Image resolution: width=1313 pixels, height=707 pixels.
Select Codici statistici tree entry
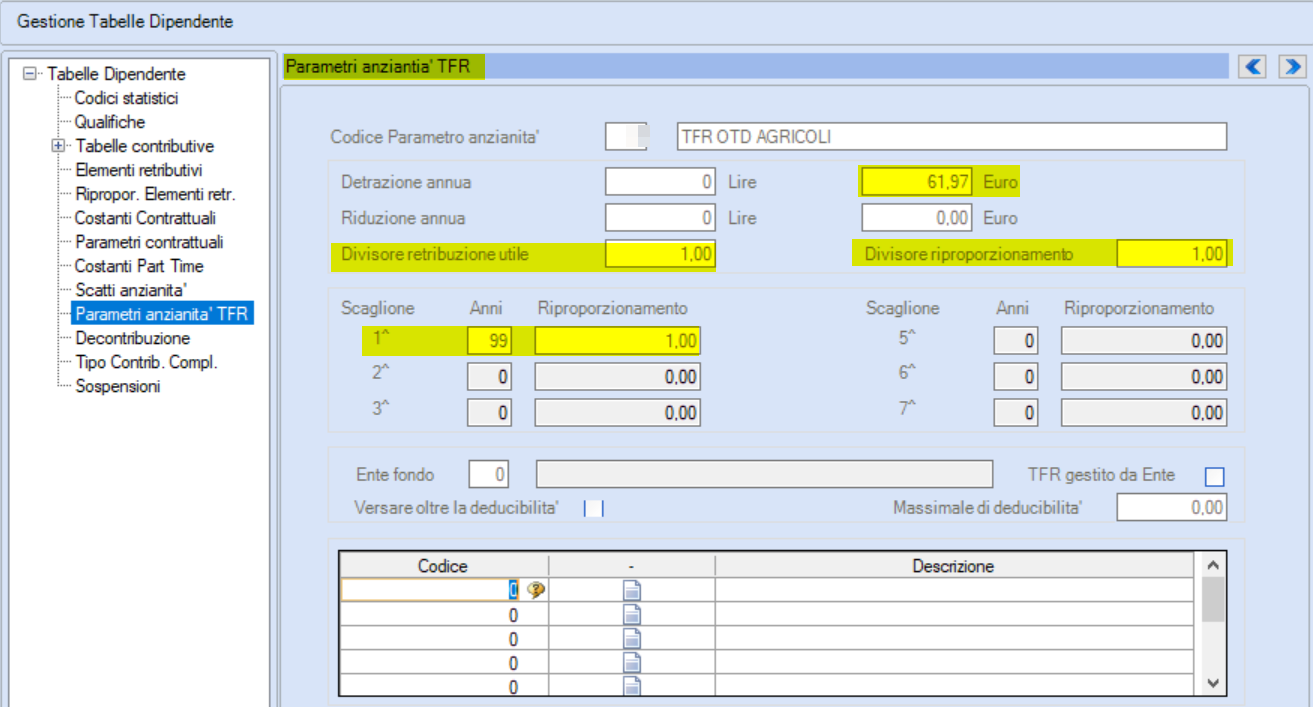point(127,98)
